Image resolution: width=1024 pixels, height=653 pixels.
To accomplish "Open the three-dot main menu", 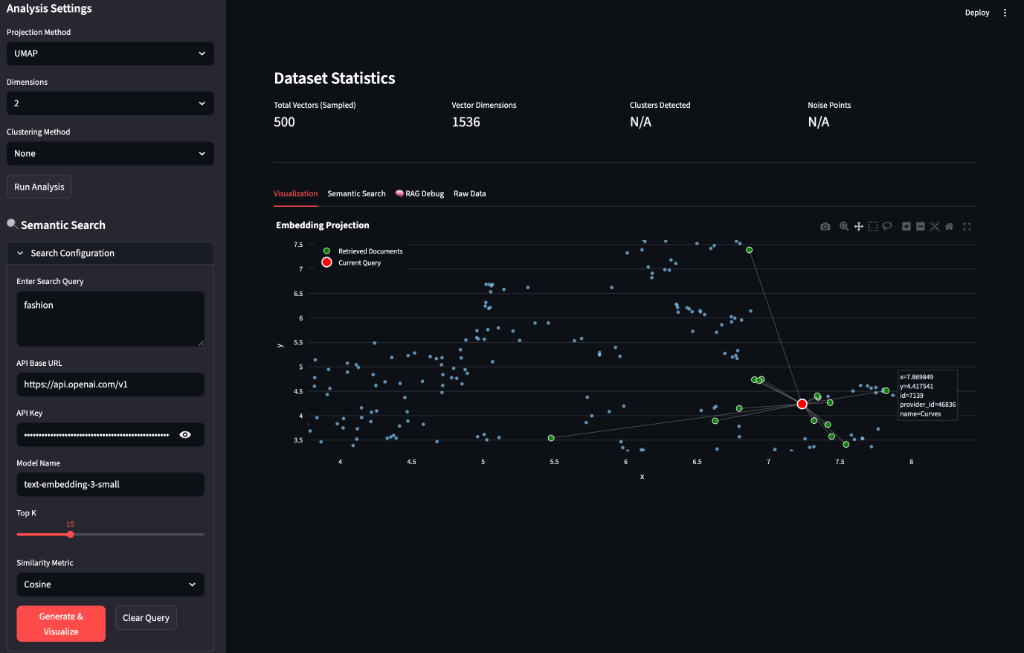I will tap(1005, 12).
